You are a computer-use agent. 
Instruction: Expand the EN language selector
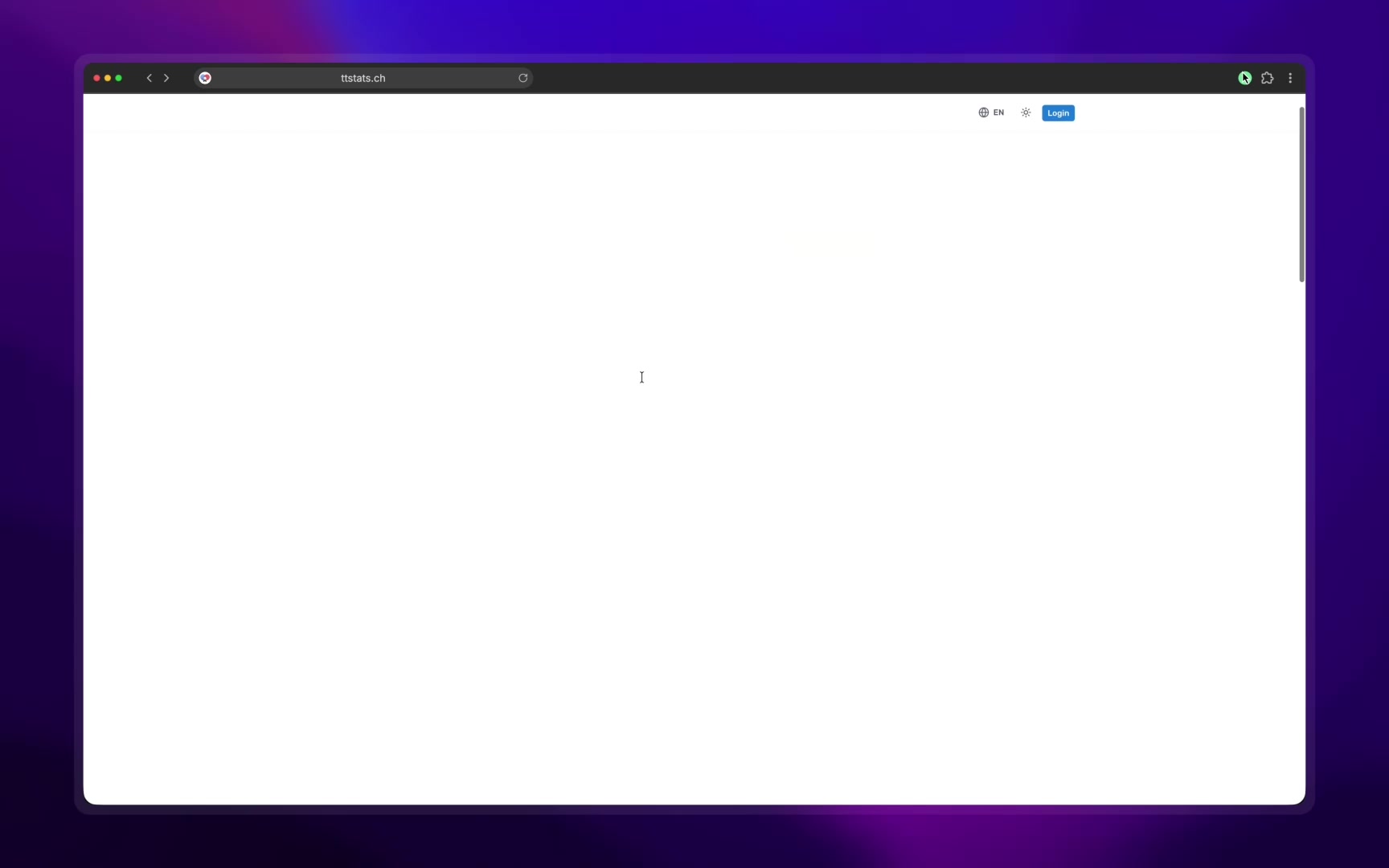pyautogui.click(x=998, y=113)
